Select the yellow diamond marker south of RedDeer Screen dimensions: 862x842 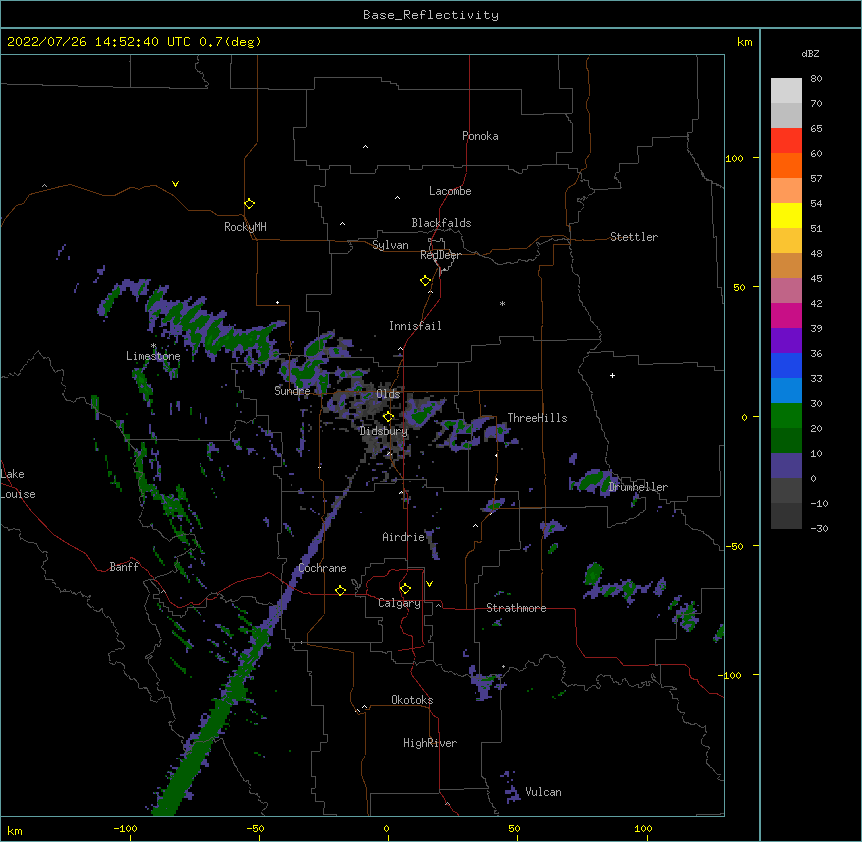[425, 281]
